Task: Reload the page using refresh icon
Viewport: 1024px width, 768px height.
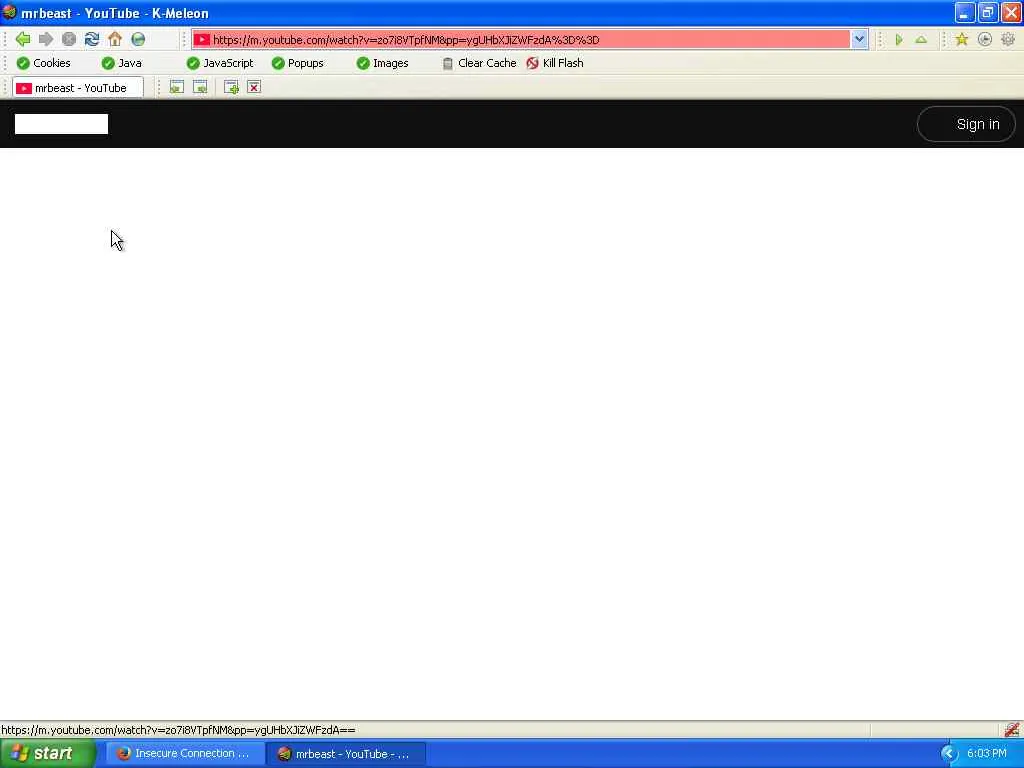Action: (x=92, y=39)
